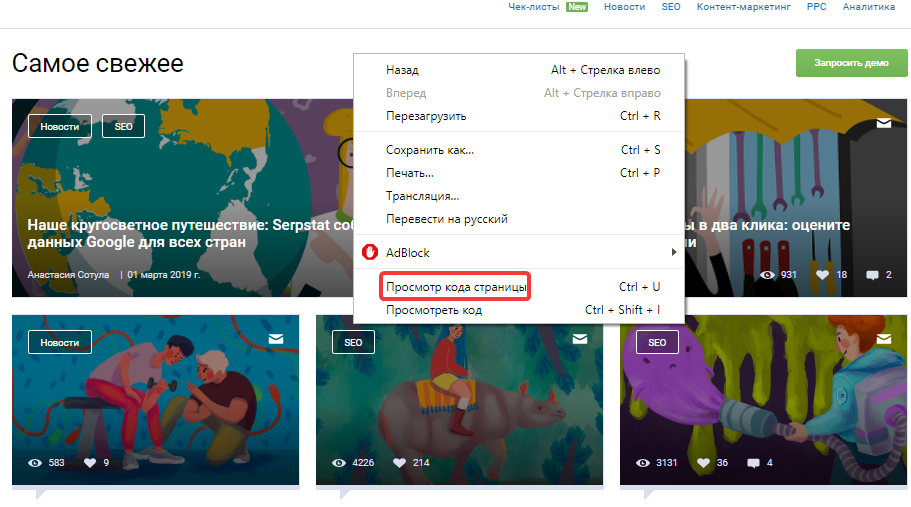Click the SEO tag on the purple ghost card
911x507 pixels.
657,342
